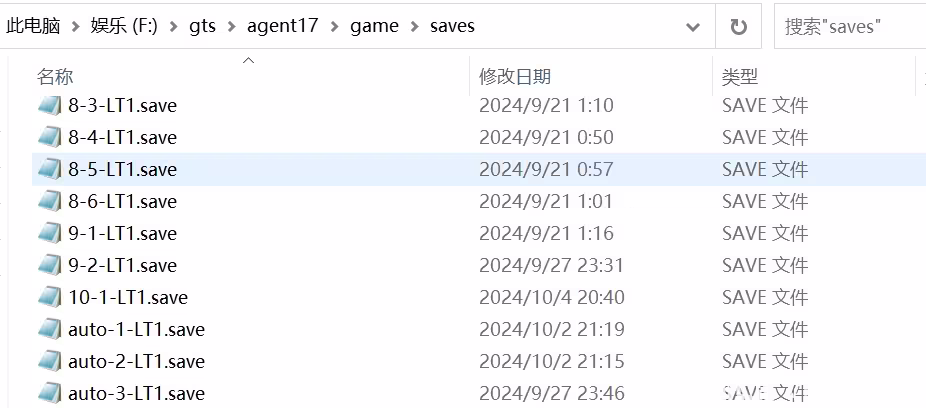Select the 8-3-LT1.save file icon
926x408 pixels.
pyautogui.click(x=50, y=106)
